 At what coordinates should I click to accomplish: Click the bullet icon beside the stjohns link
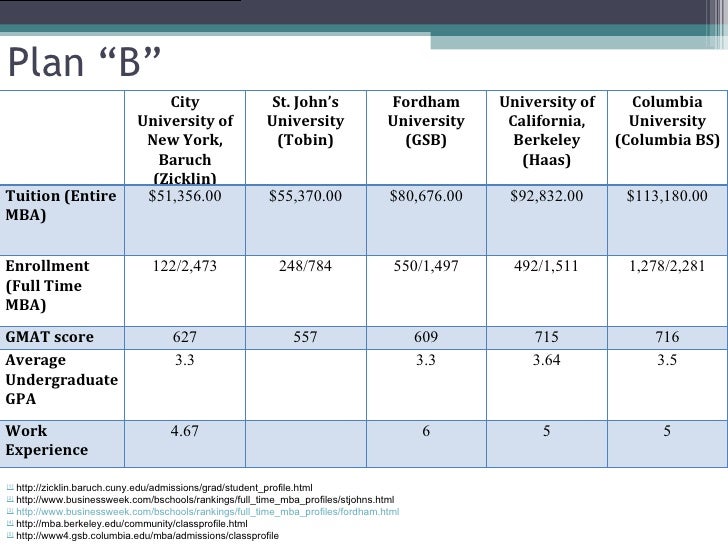click(10, 500)
